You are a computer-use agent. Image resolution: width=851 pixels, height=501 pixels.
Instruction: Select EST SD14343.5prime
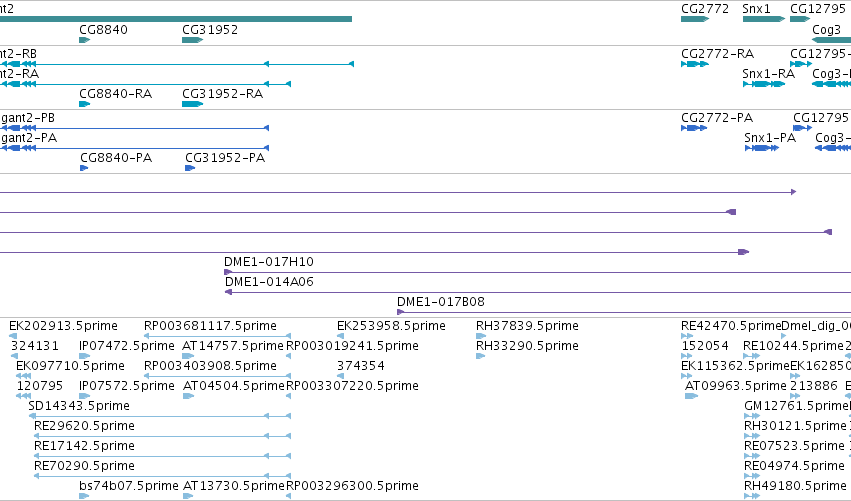click(x=79, y=406)
